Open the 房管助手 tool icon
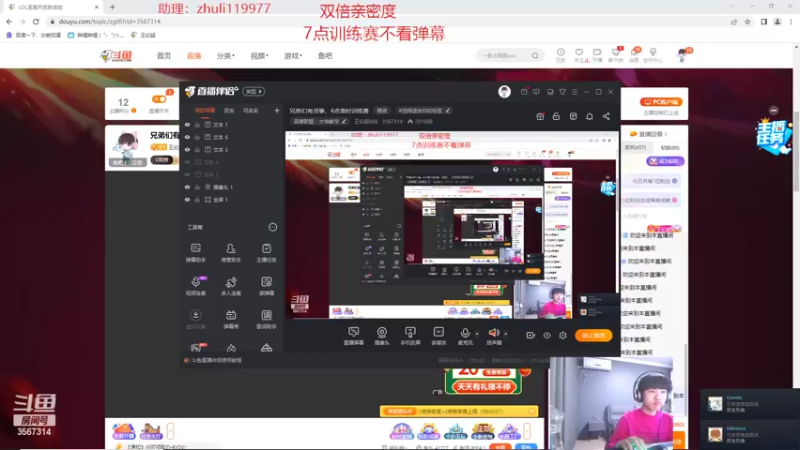Viewport: 800px width, 450px height. pos(231,252)
